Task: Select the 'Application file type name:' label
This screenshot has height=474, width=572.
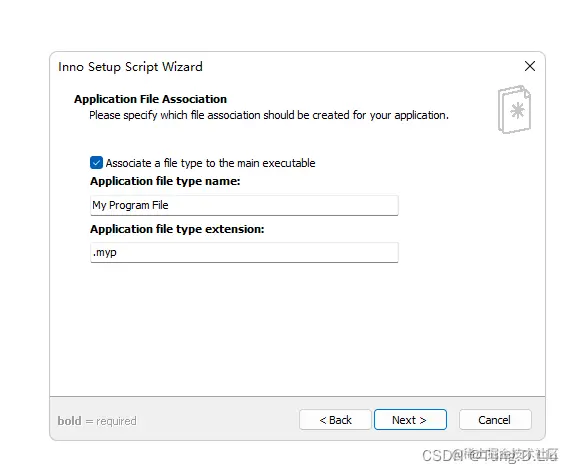Action: pos(165,181)
